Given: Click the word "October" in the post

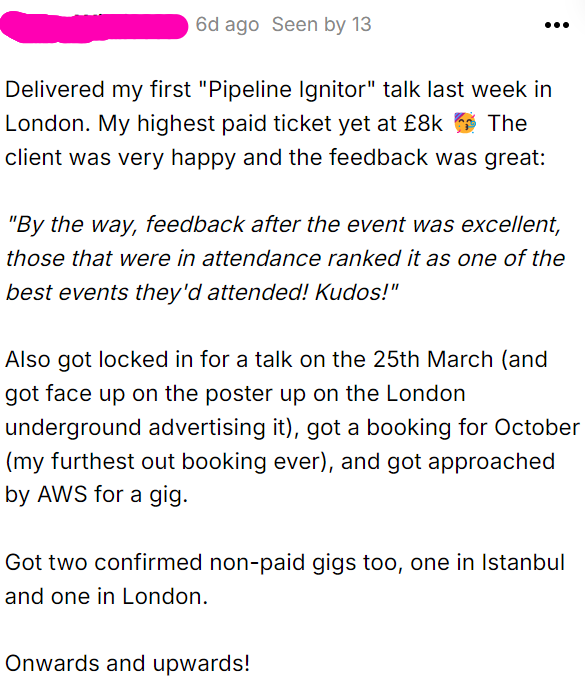Looking at the screenshot, I should [537, 427].
